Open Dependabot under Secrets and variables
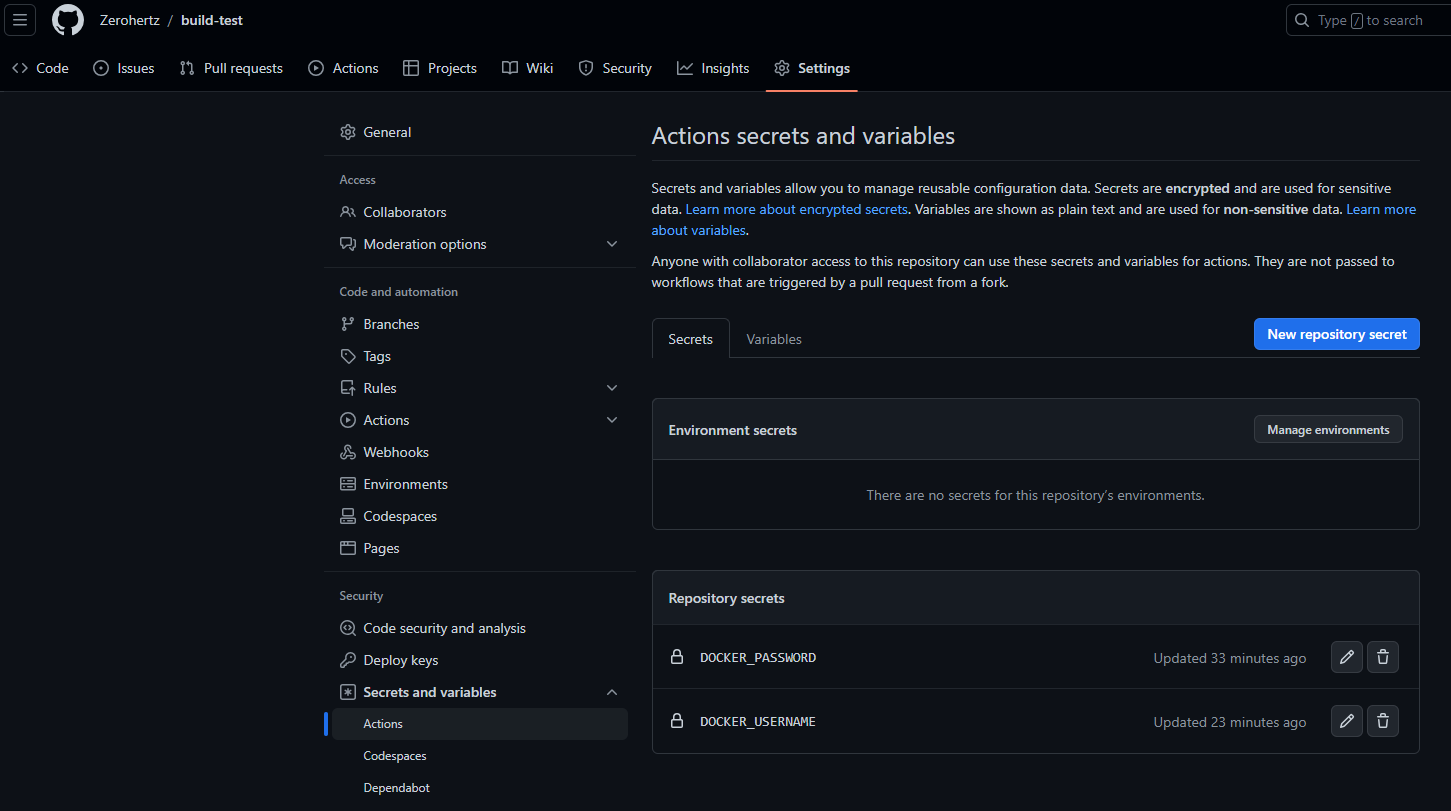This screenshot has height=811, width=1451. tap(397, 788)
